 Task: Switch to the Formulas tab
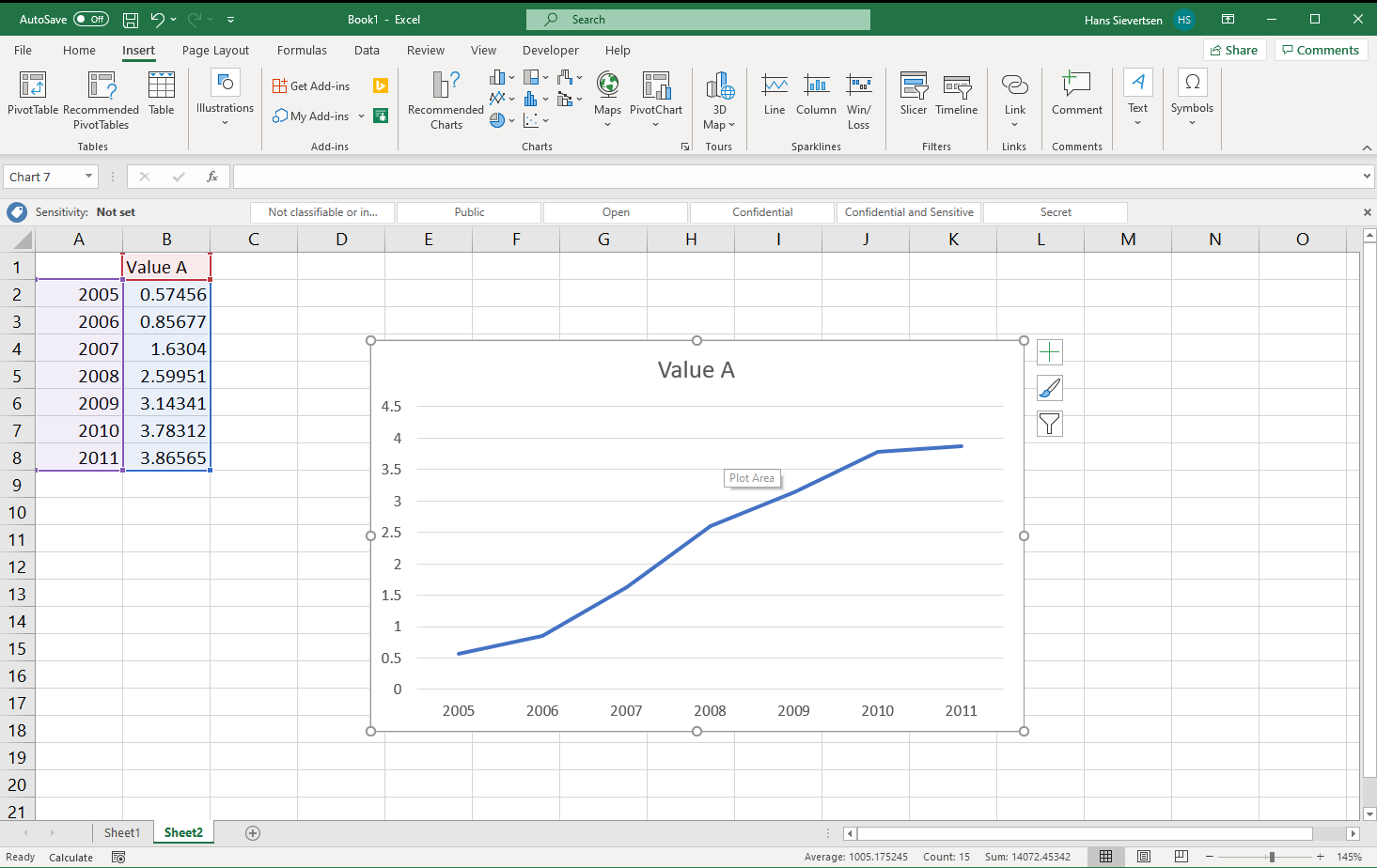coord(302,50)
